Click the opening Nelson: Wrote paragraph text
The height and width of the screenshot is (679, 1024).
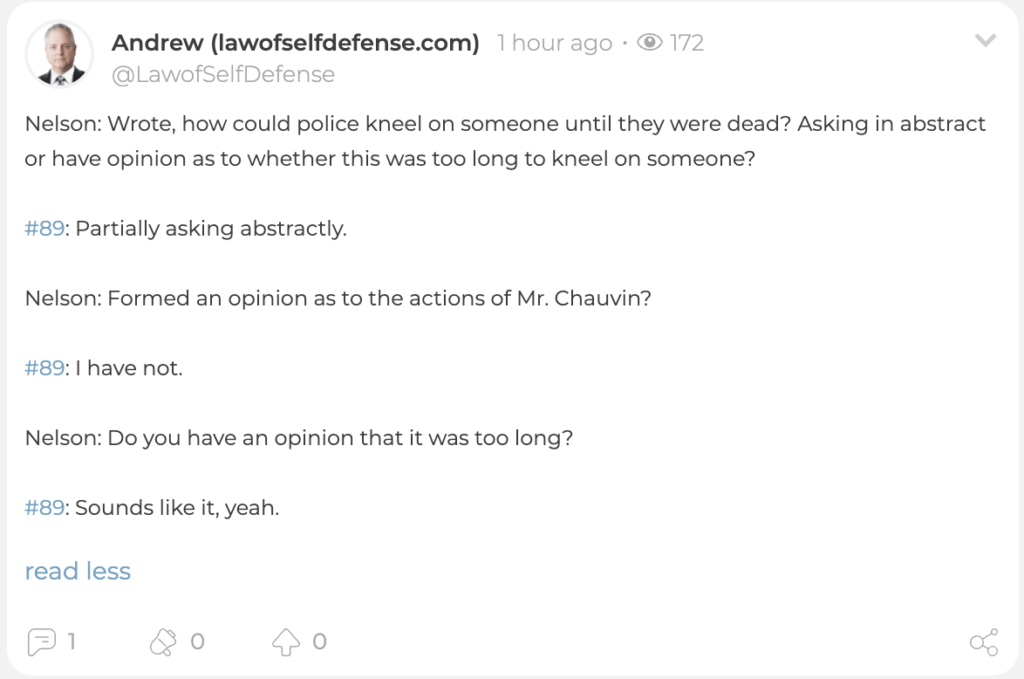pos(505,141)
